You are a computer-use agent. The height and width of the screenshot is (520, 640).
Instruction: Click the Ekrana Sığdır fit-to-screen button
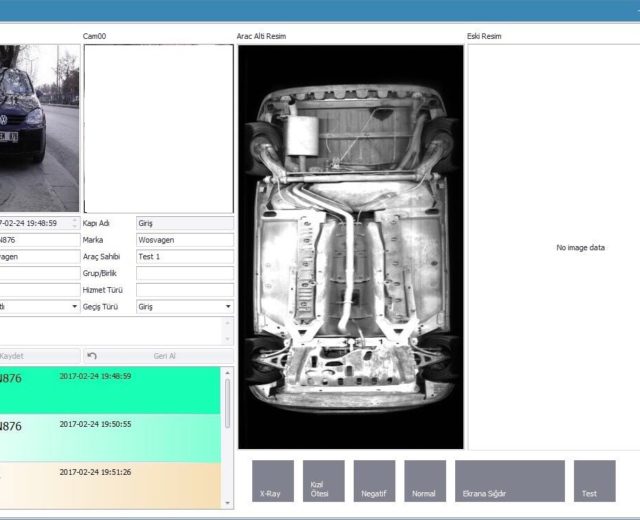(x=509, y=481)
